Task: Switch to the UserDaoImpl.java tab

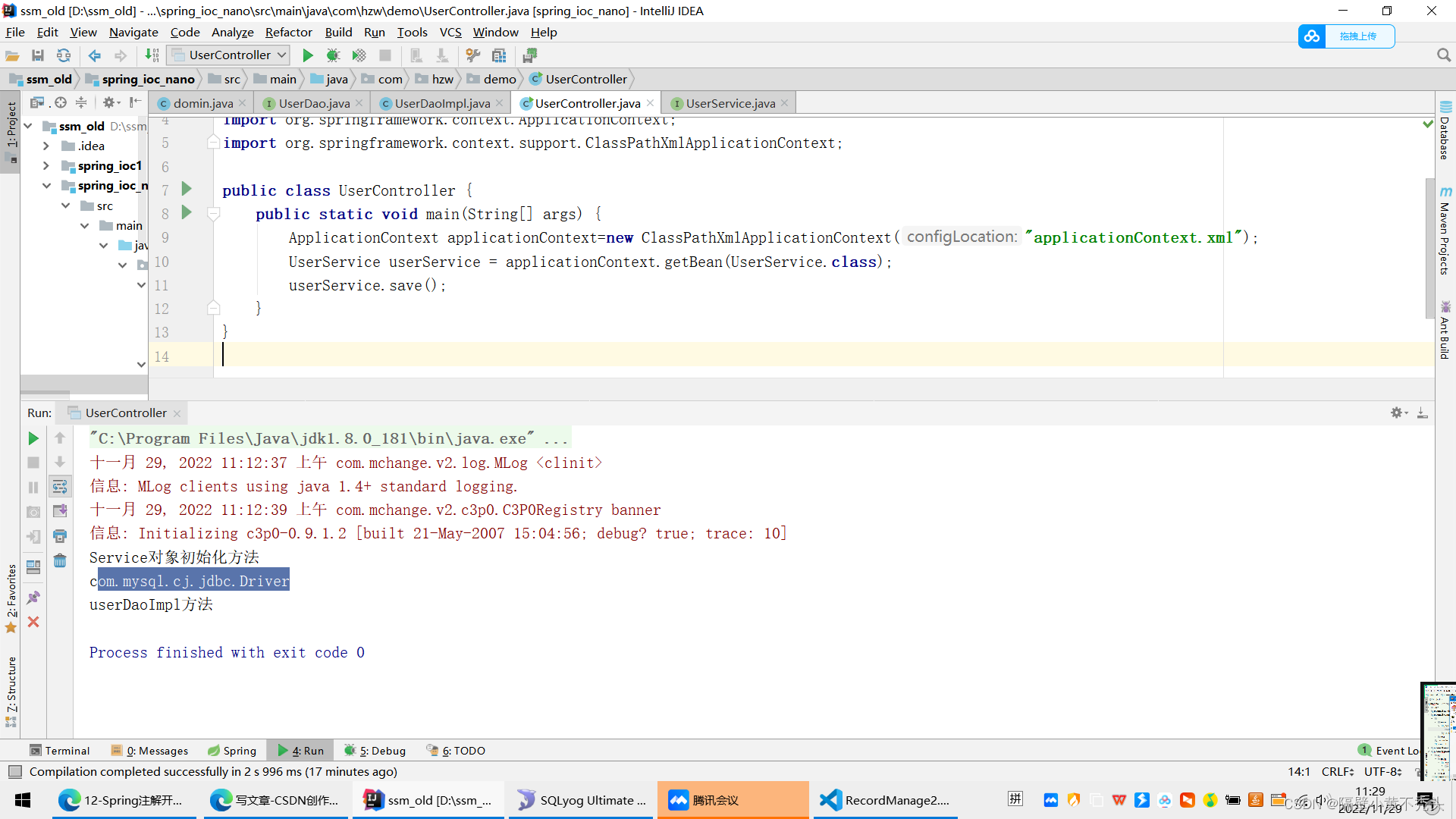Action: pyautogui.click(x=441, y=103)
